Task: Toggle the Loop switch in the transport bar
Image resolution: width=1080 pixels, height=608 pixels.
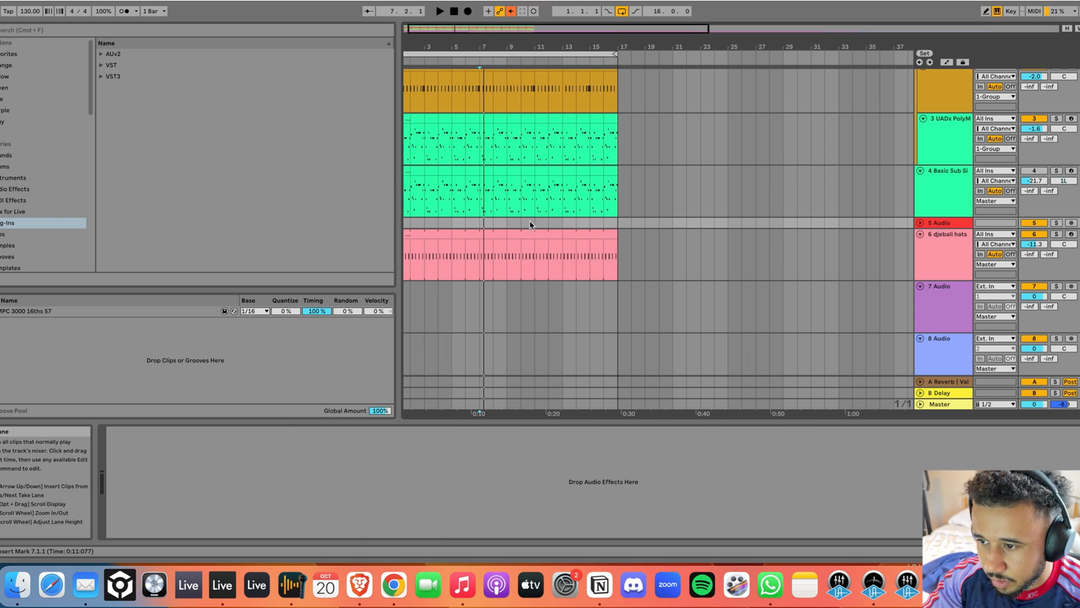Action: 621,11
